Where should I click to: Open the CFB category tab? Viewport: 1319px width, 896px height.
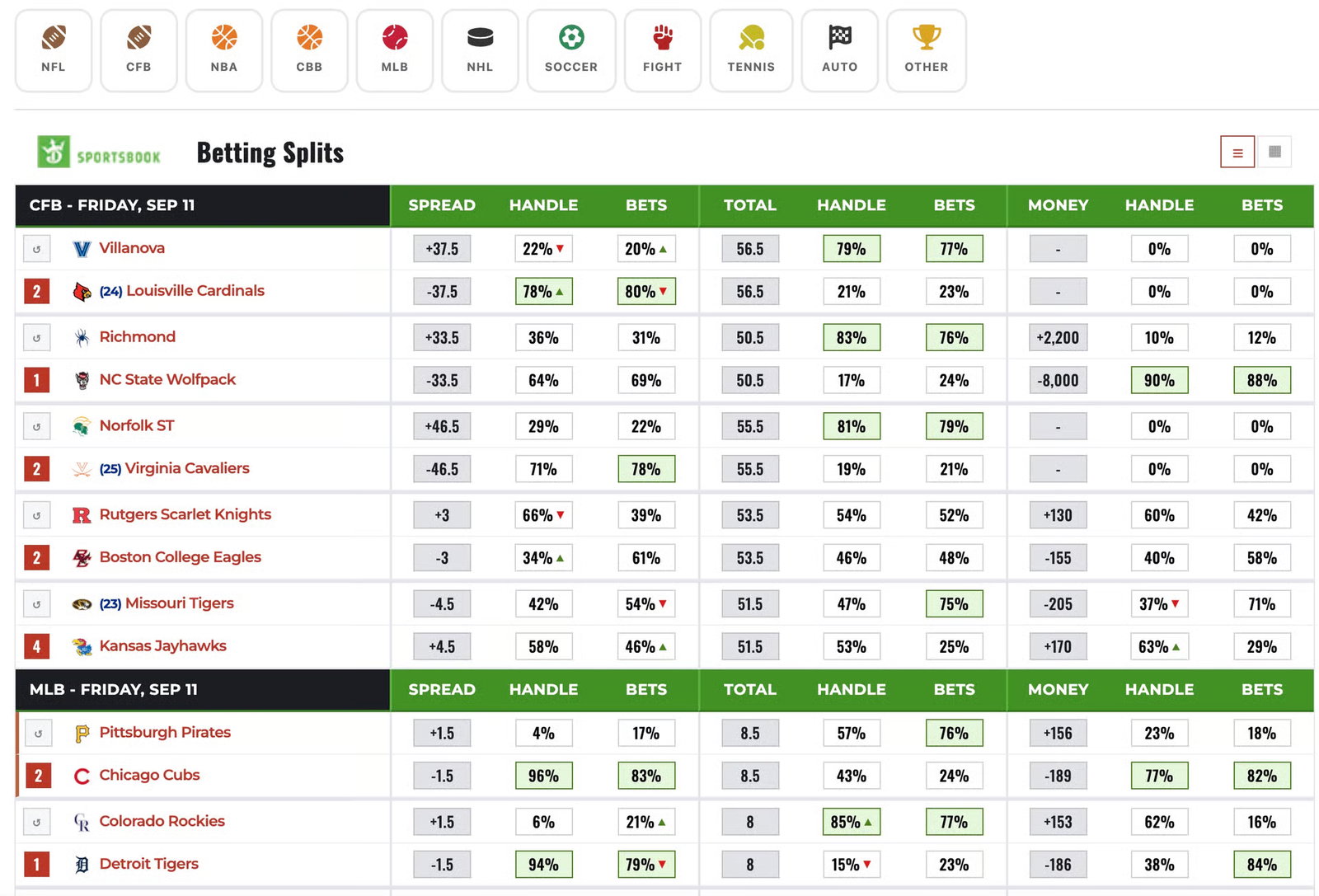pyautogui.click(x=138, y=50)
